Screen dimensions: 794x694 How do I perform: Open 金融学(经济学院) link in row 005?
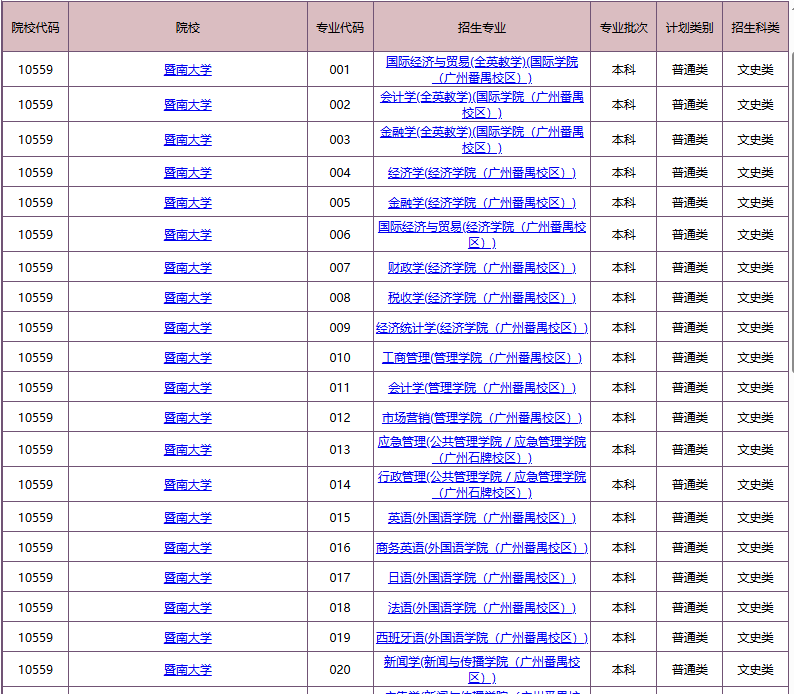pyautogui.click(x=482, y=203)
